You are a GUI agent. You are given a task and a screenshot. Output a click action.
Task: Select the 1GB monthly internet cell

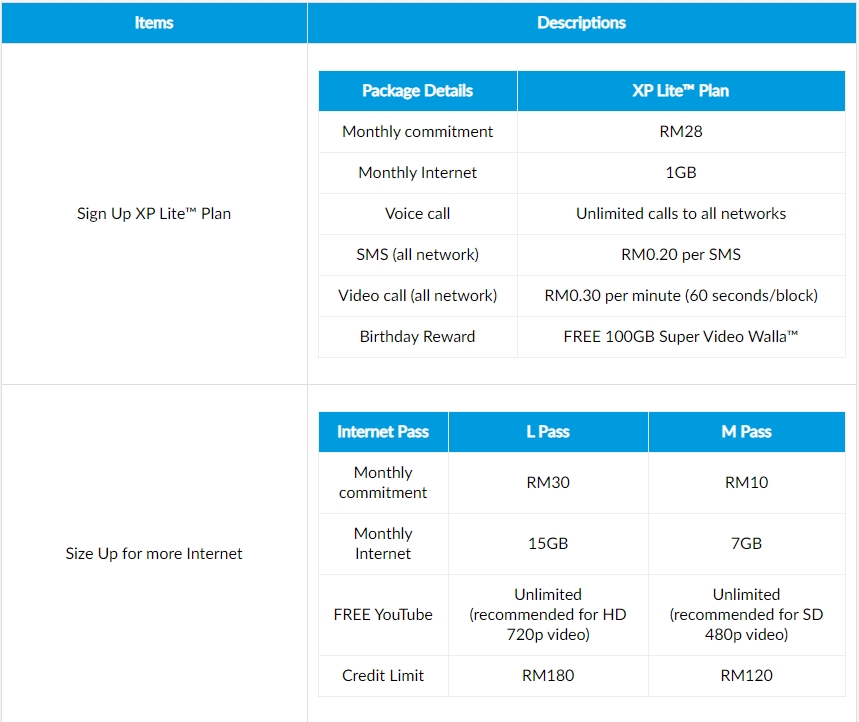(x=680, y=173)
